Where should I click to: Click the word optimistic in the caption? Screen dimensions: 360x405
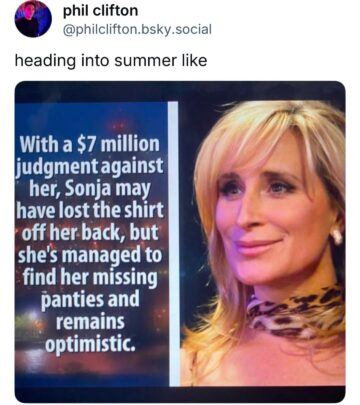click(x=90, y=344)
